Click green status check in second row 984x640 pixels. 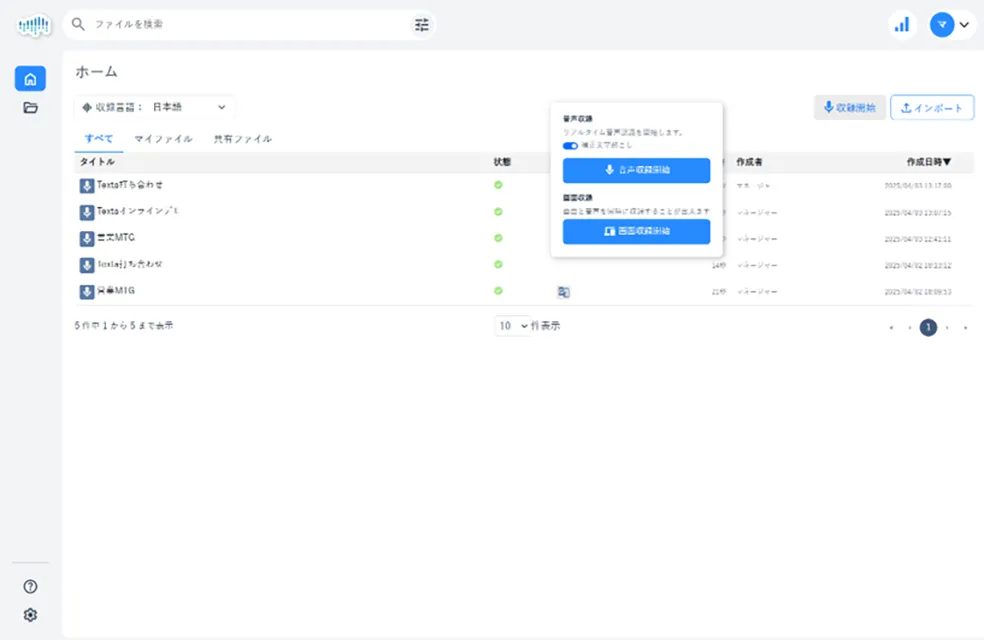(x=498, y=211)
